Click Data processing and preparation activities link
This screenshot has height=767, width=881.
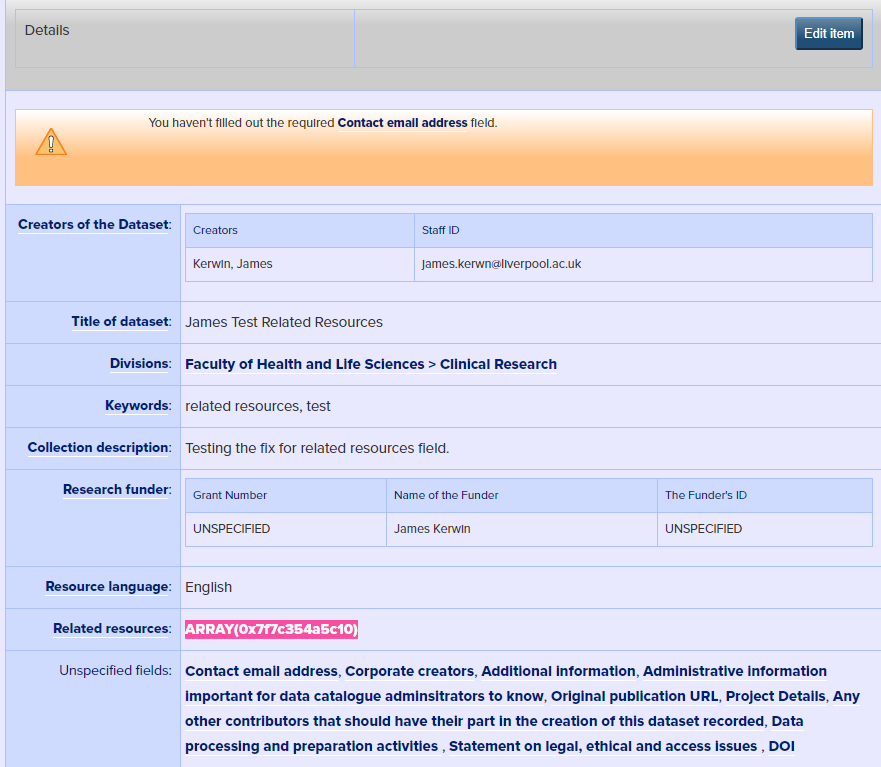[x=311, y=746]
